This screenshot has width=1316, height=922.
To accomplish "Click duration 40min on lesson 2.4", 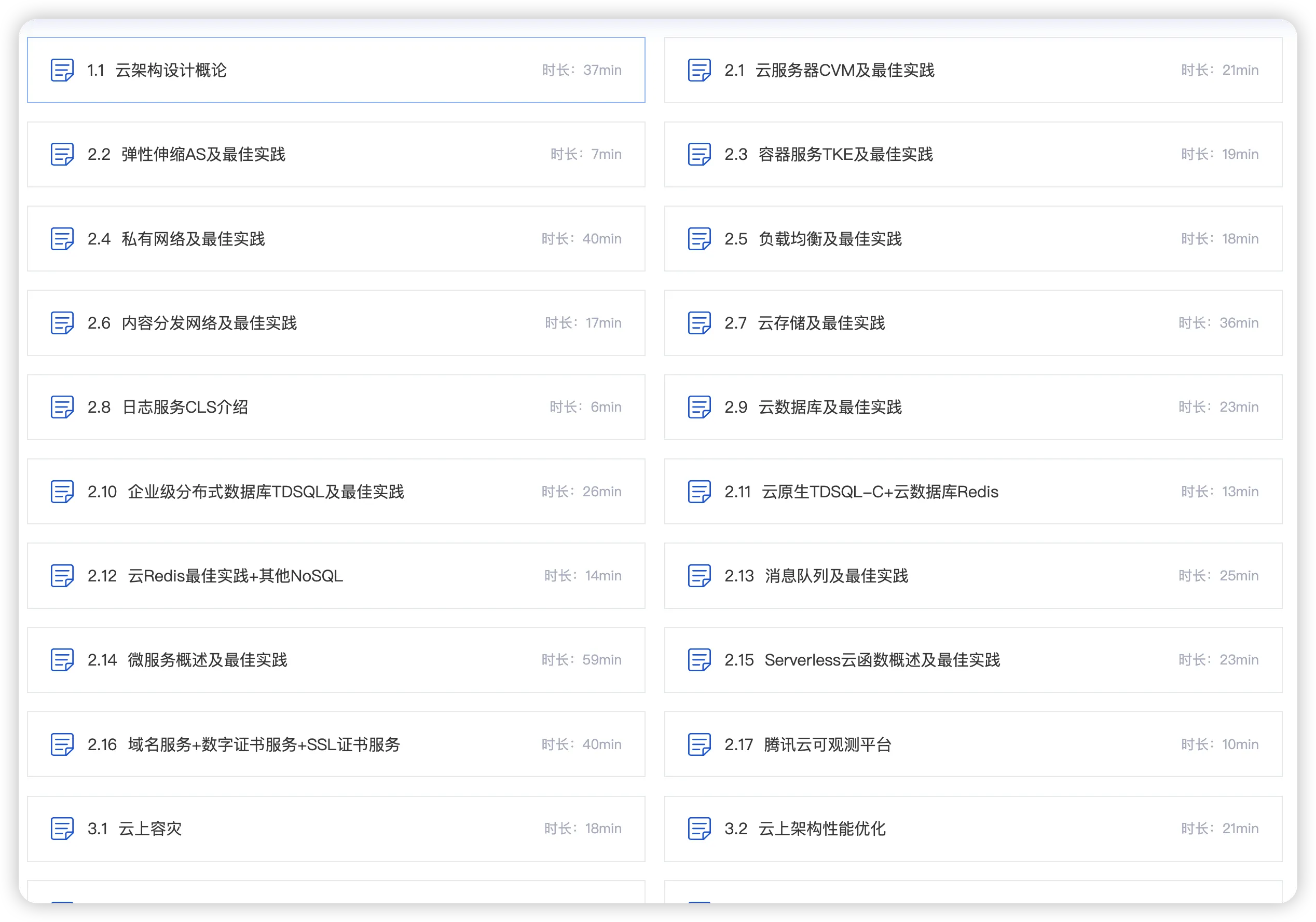I will pyautogui.click(x=581, y=238).
